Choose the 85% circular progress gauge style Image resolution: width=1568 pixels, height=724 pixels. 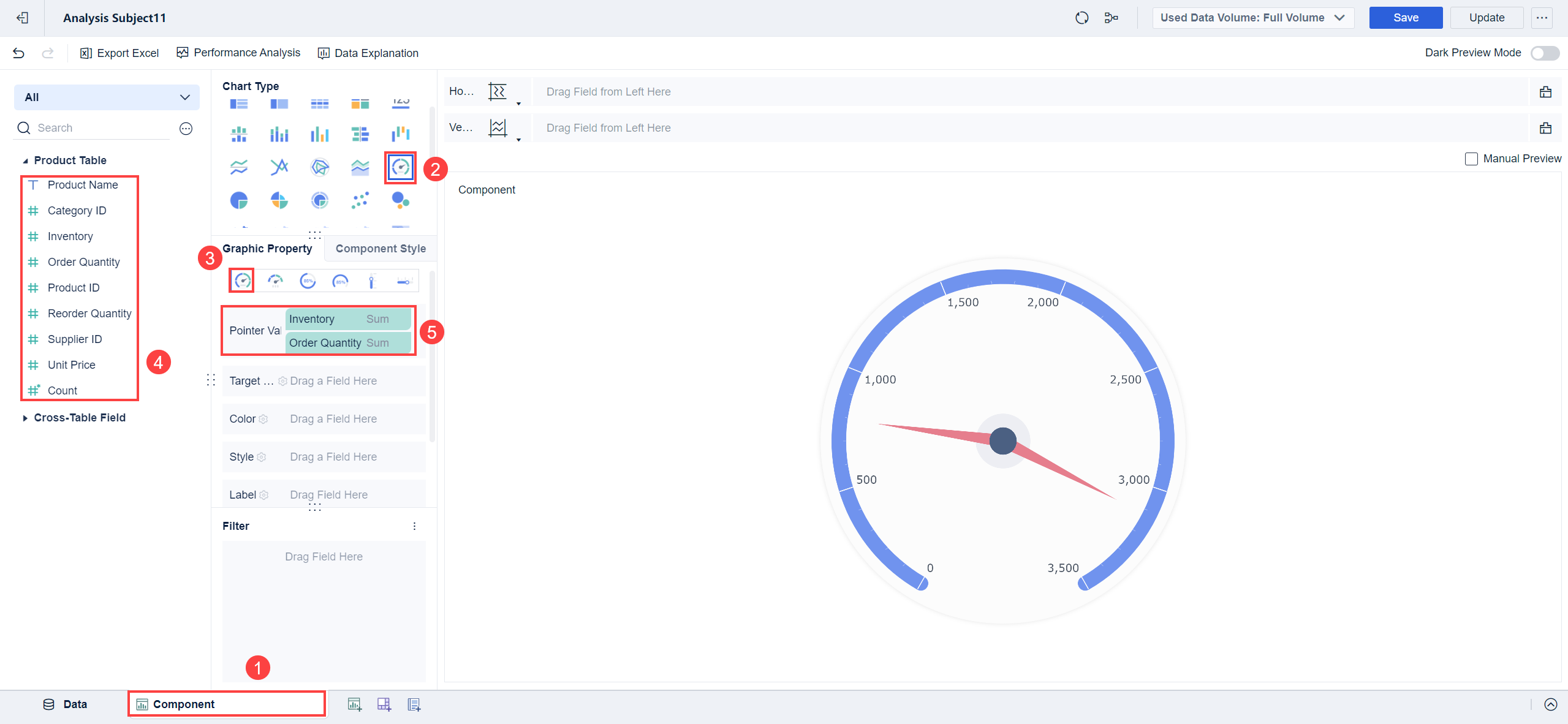[308, 281]
